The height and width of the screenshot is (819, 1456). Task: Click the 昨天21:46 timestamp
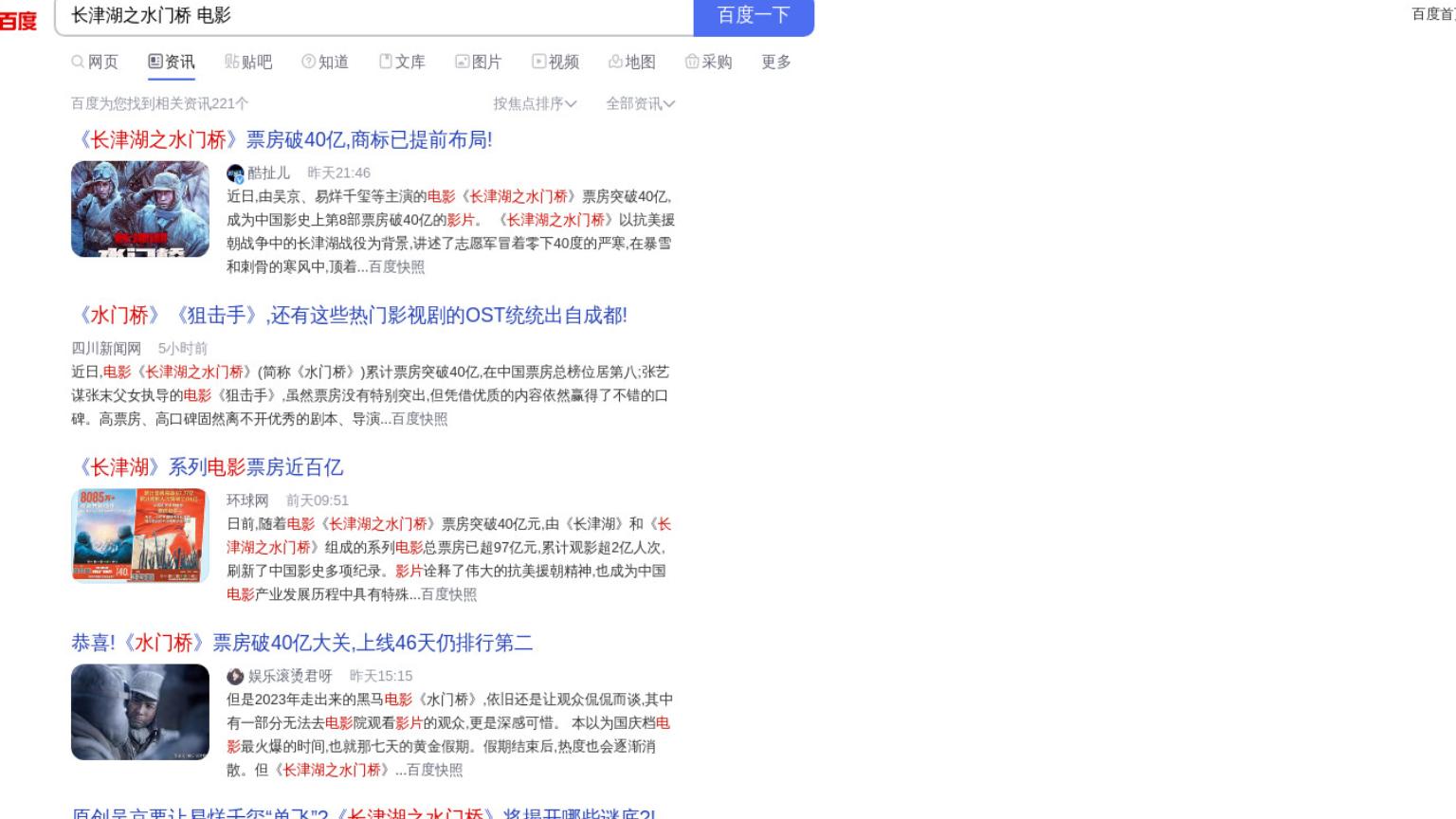pos(338,173)
